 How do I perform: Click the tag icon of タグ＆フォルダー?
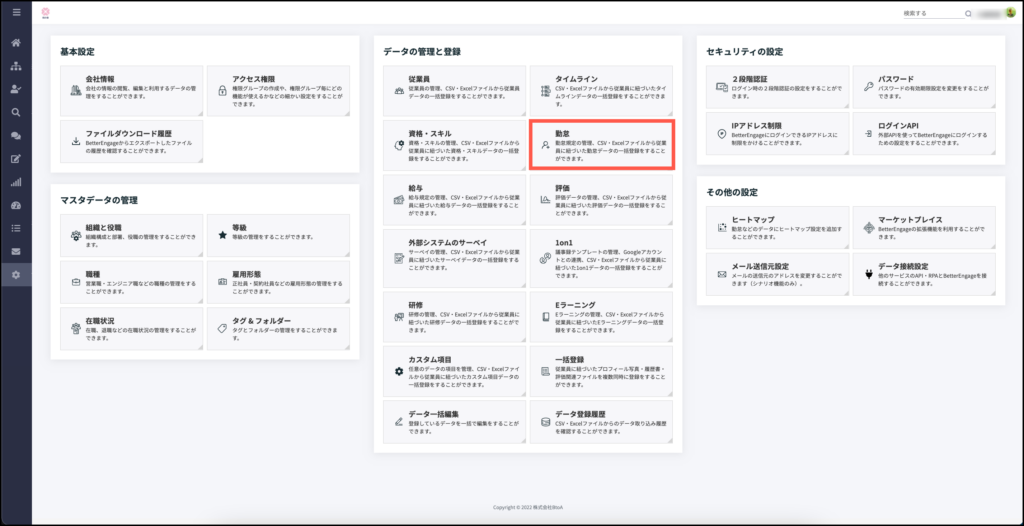(221, 329)
